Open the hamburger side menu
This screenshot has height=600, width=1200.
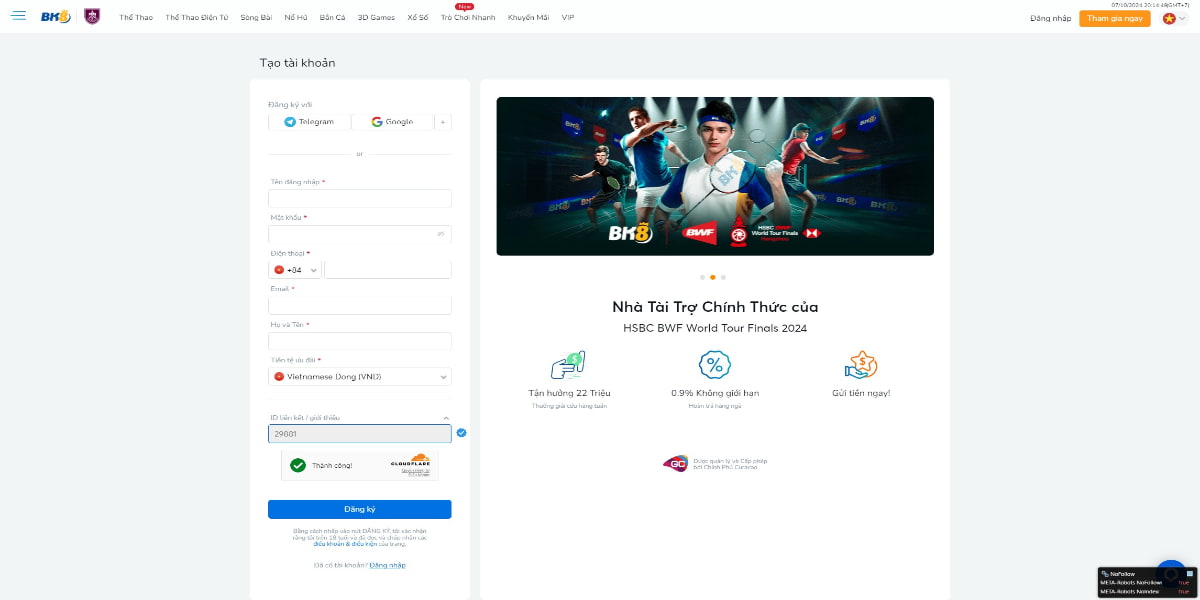[x=18, y=17]
